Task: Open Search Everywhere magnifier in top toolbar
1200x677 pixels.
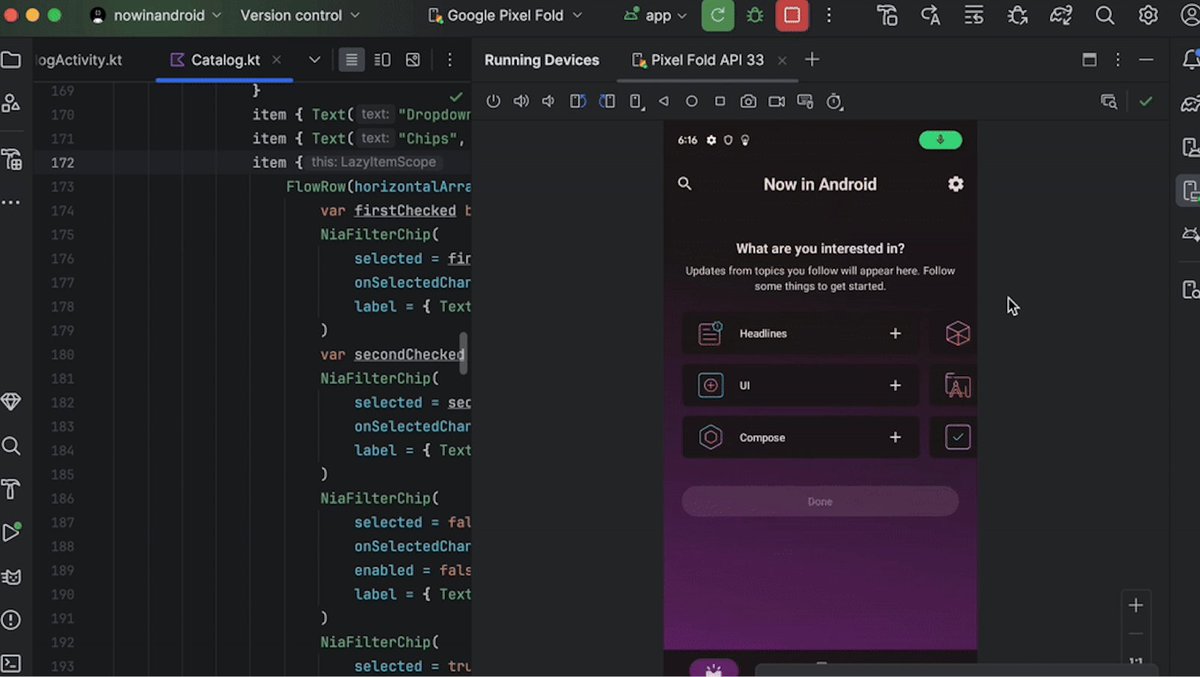Action: [x=1105, y=15]
